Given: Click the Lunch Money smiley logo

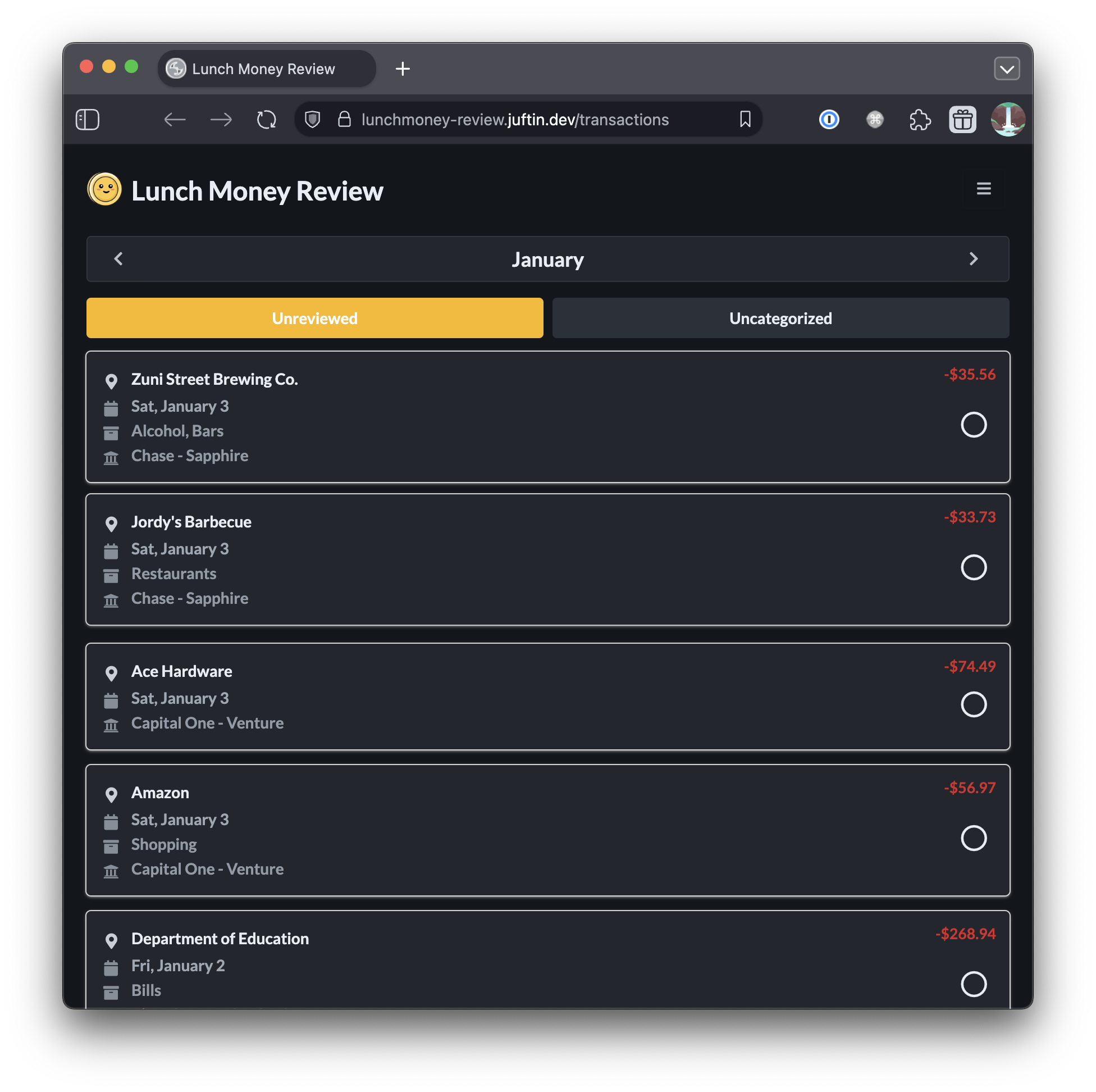Looking at the screenshot, I should click(104, 189).
